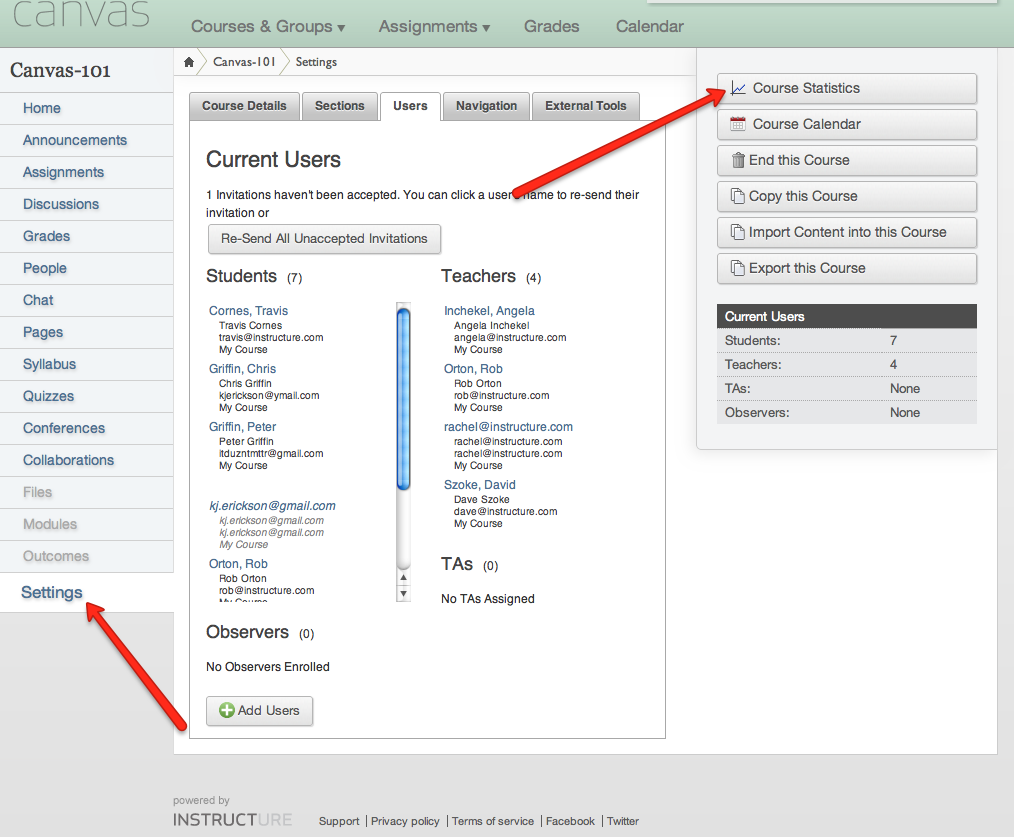This screenshot has width=1014, height=837.
Task: Click the students list scrollbar thumb
Action: pyautogui.click(x=404, y=399)
